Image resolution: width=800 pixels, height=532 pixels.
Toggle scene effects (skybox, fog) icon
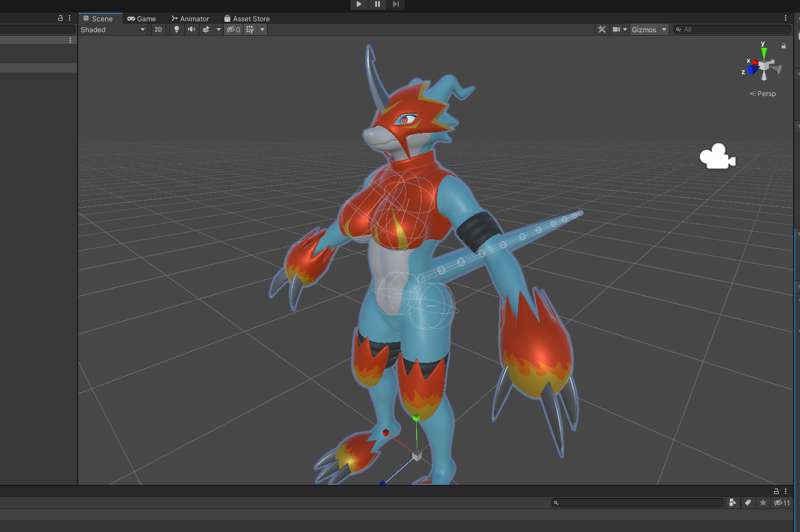click(x=206, y=30)
